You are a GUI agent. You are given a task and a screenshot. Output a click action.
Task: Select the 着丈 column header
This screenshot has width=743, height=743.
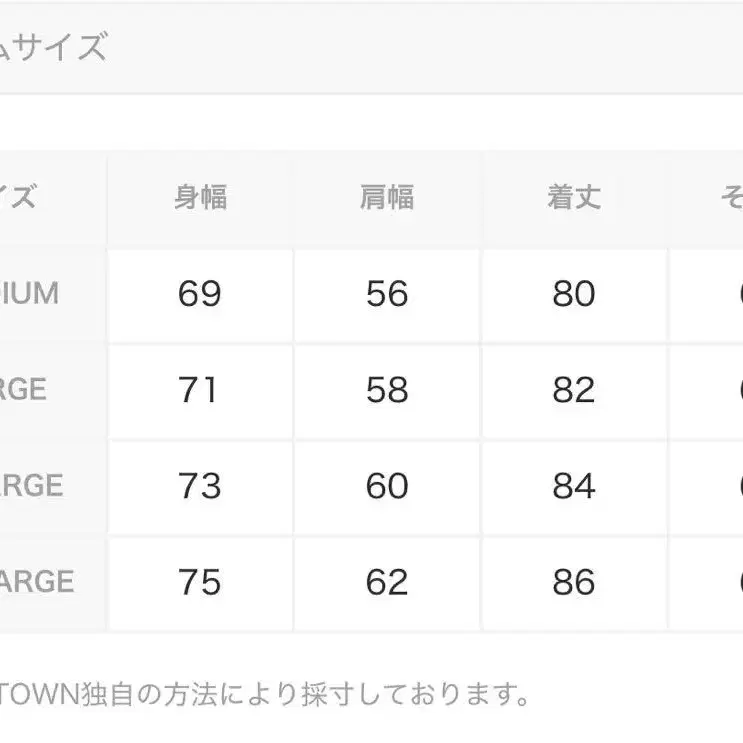click(x=574, y=197)
